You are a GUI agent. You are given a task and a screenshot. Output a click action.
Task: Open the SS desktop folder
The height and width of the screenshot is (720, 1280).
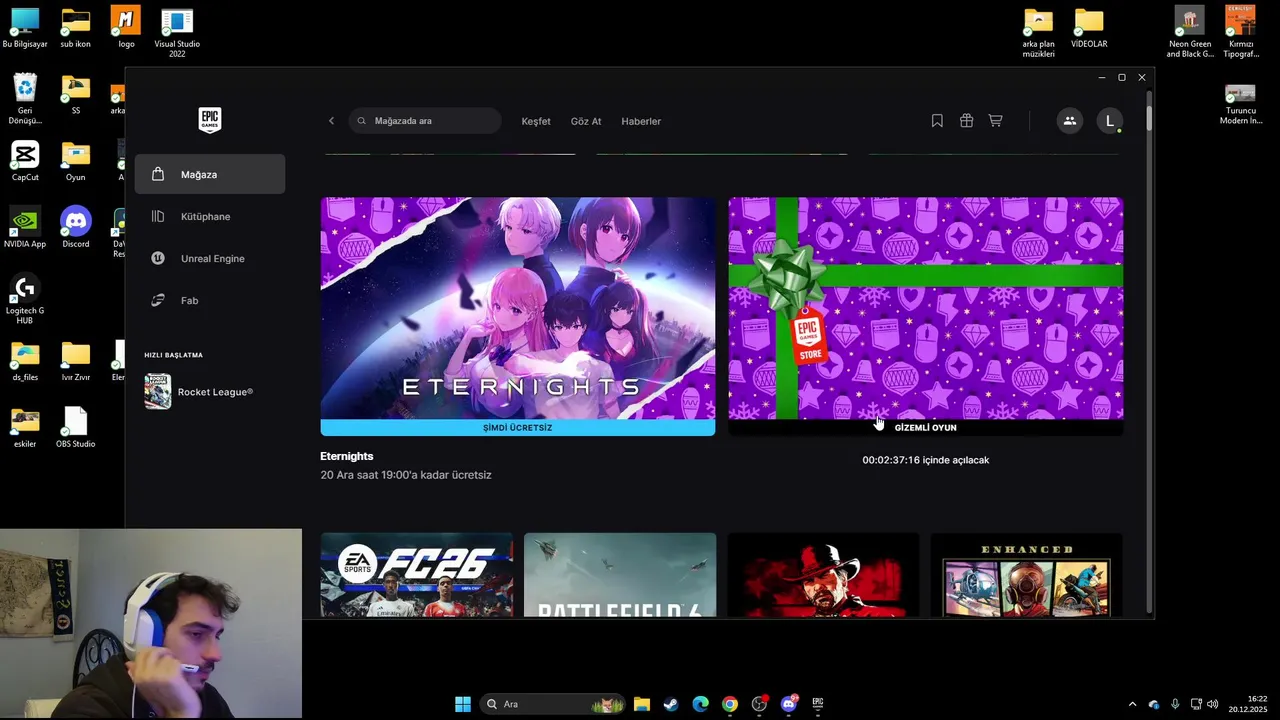point(75,95)
